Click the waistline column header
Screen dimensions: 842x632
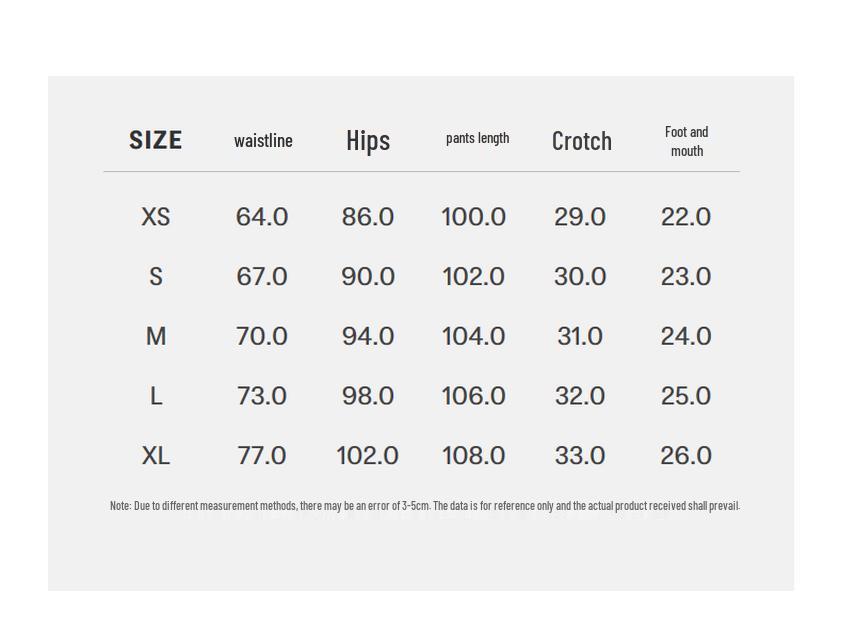tap(263, 141)
